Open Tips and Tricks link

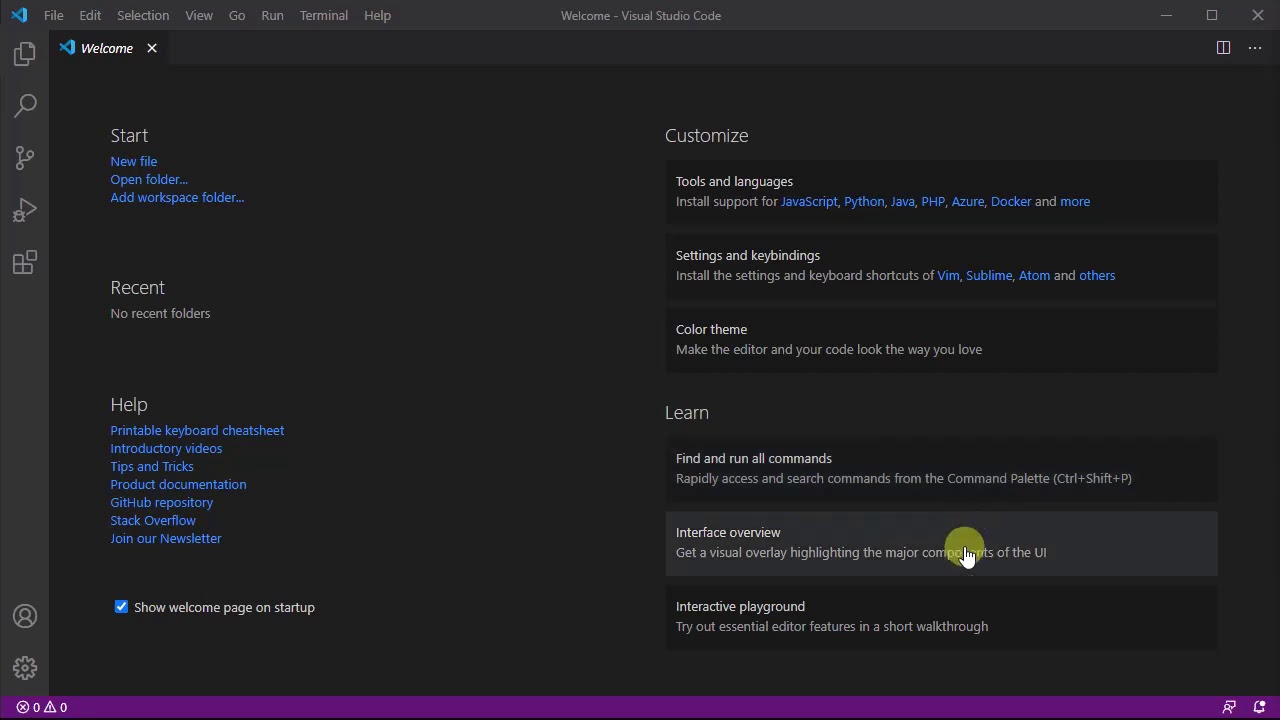click(x=152, y=466)
